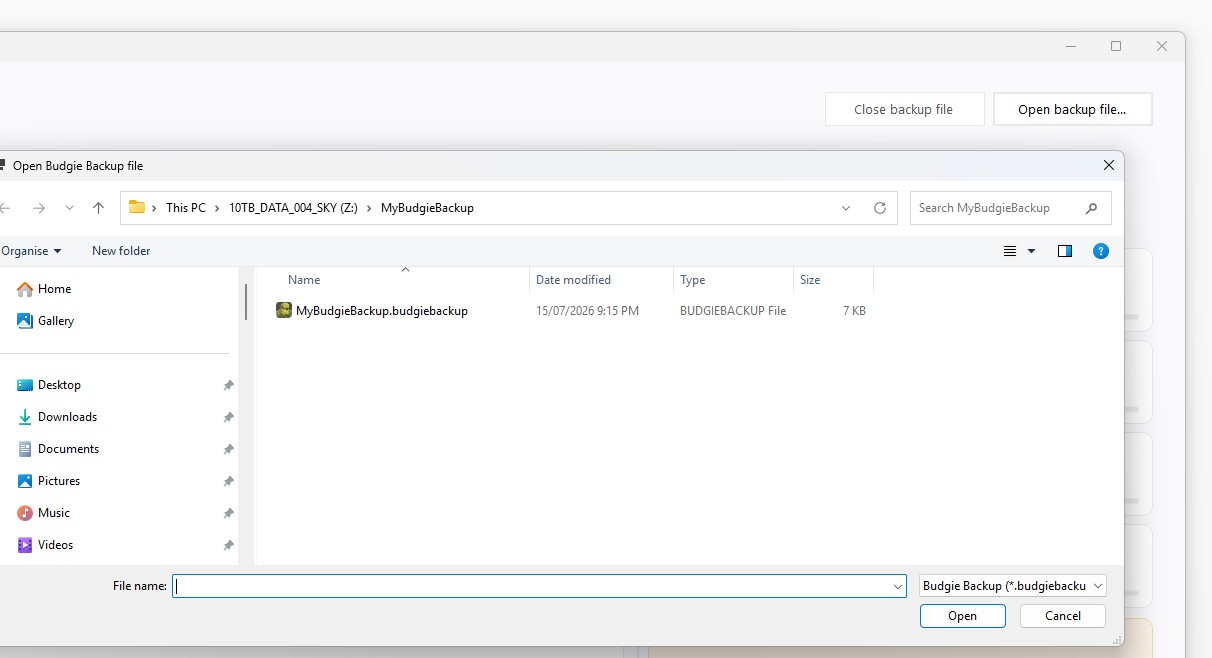The height and width of the screenshot is (658, 1212).
Task: Expand the address bar previous locations dropdown
Action: [846, 208]
